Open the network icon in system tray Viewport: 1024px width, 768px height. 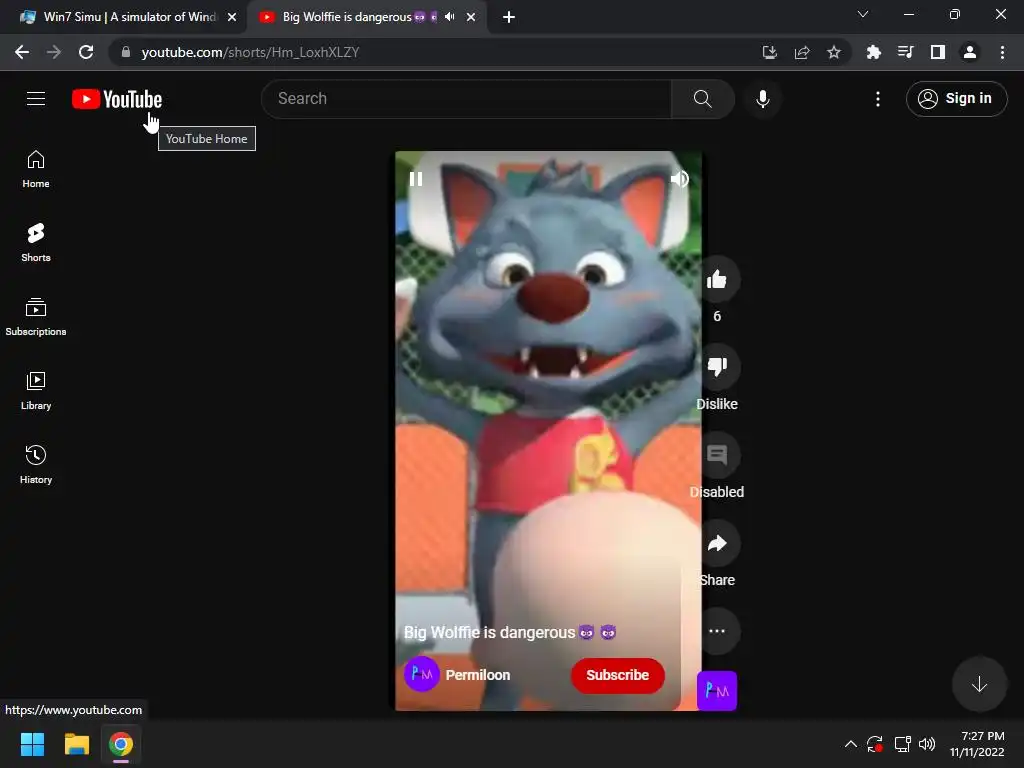click(x=903, y=744)
